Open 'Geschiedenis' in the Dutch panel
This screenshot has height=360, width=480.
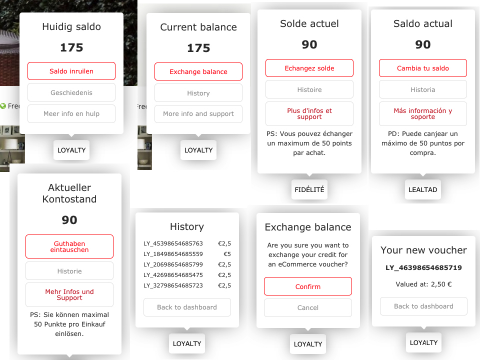[71, 92]
